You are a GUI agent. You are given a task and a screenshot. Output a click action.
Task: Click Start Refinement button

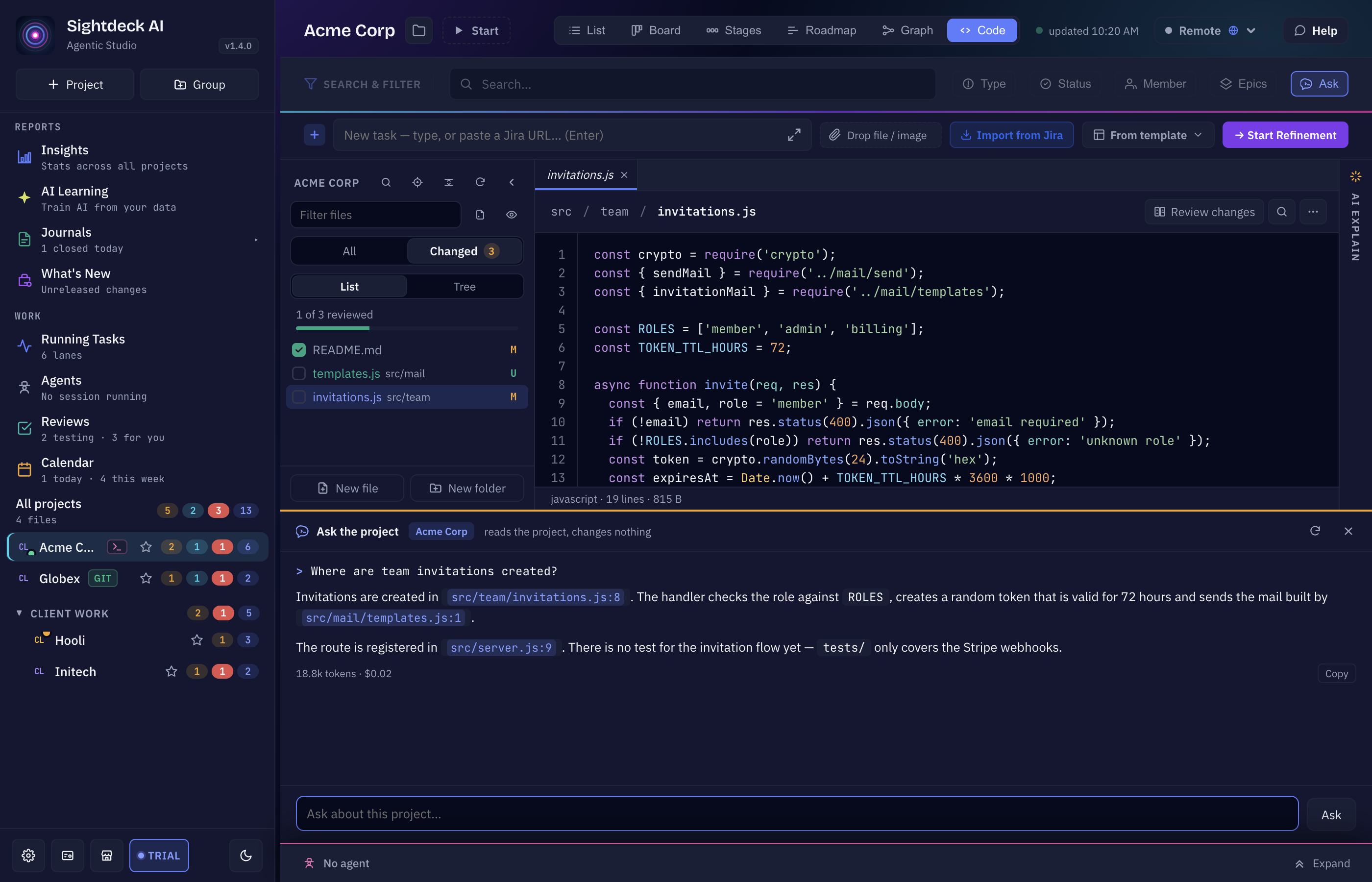click(x=1285, y=135)
